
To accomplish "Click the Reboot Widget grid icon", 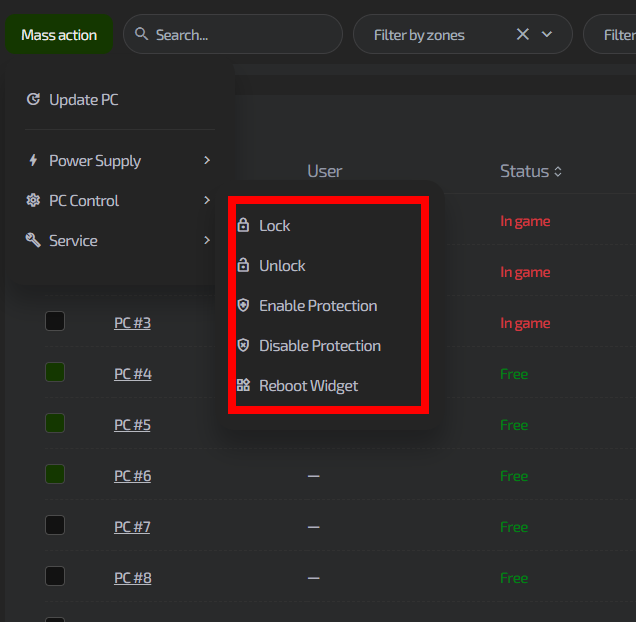I will pyautogui.click(x=243, y=386).
